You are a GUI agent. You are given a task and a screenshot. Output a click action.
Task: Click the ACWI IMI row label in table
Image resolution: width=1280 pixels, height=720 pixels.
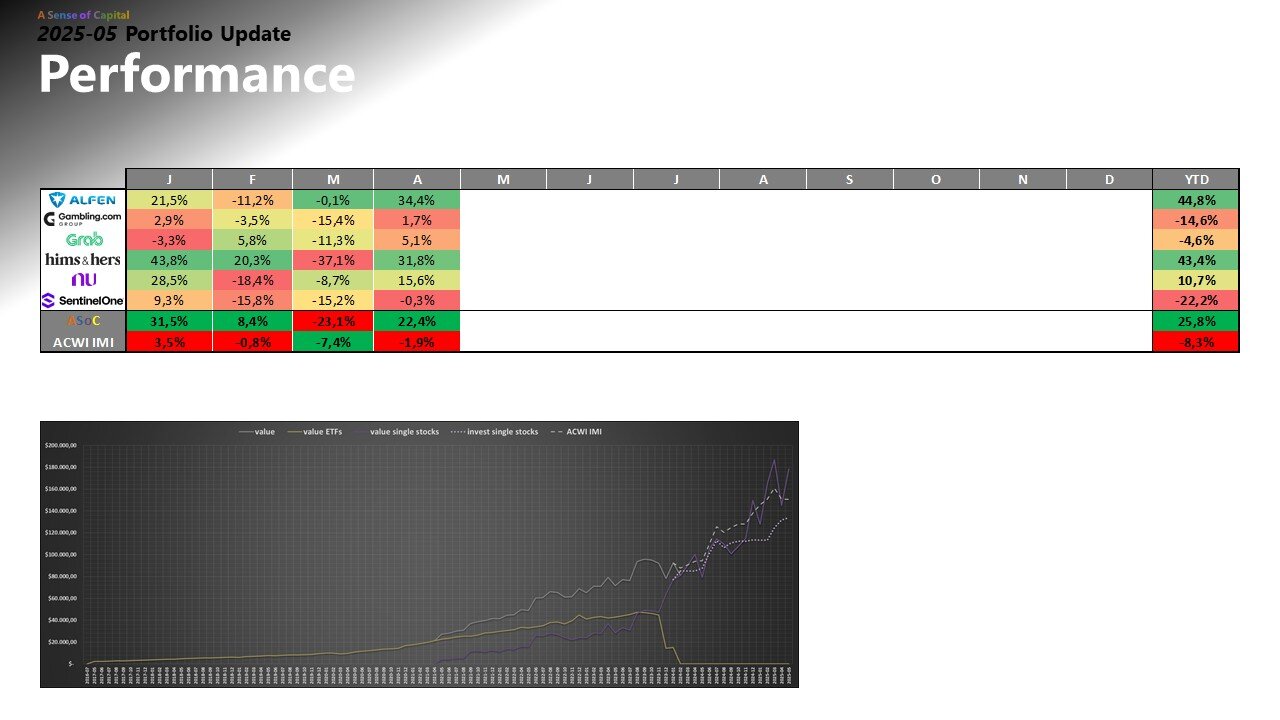[83, 341]
